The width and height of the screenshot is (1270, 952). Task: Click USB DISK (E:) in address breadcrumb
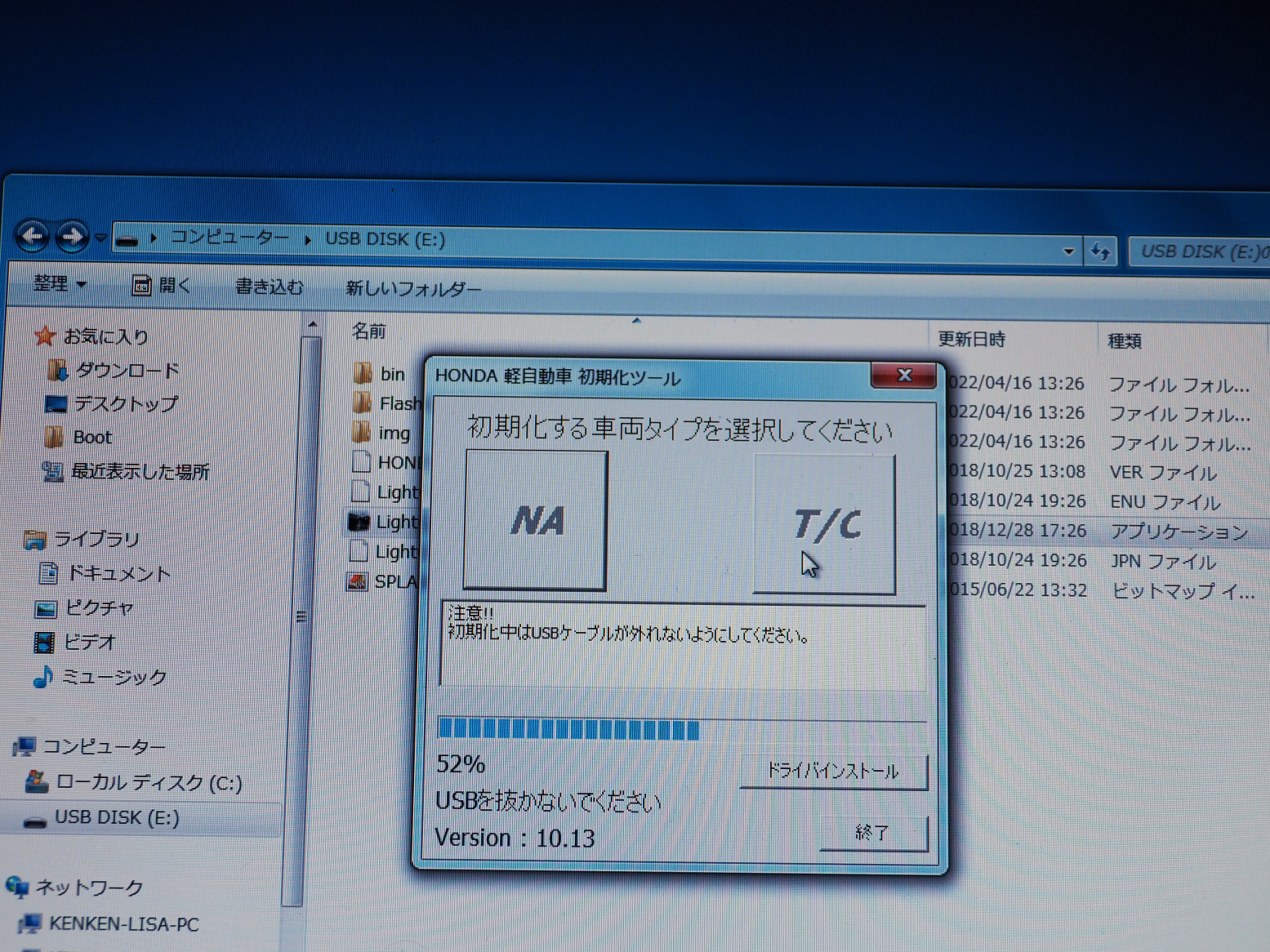tap(385, 239)
